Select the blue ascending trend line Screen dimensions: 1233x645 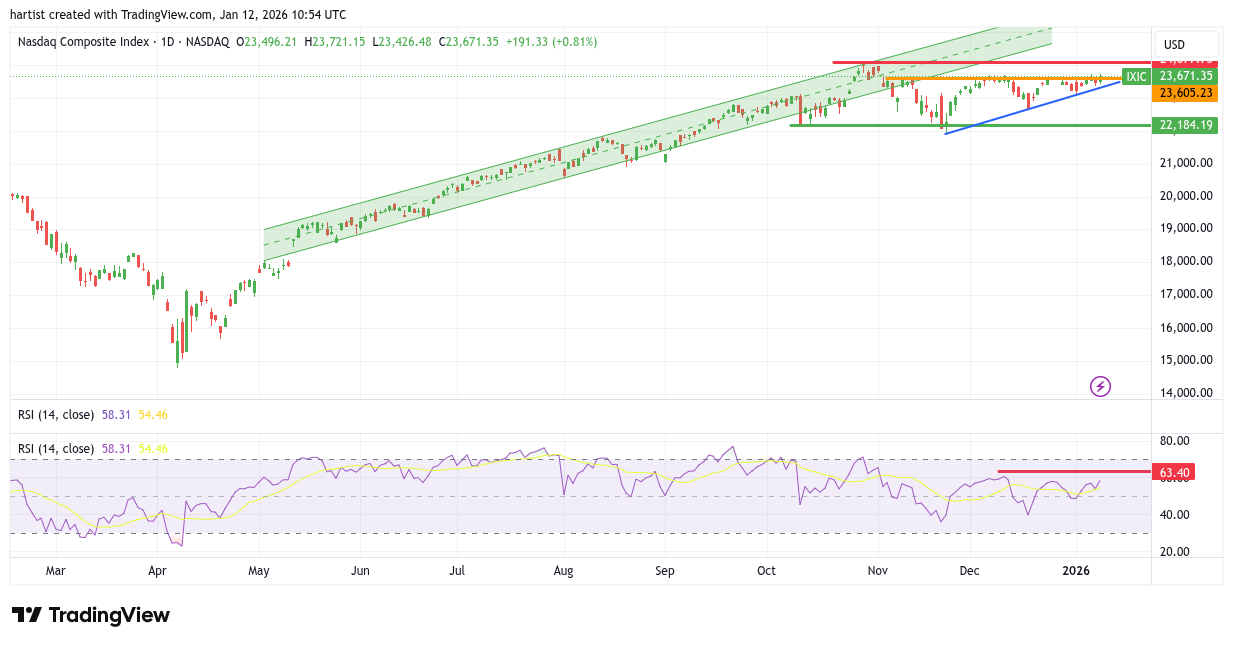point(1030,107)
